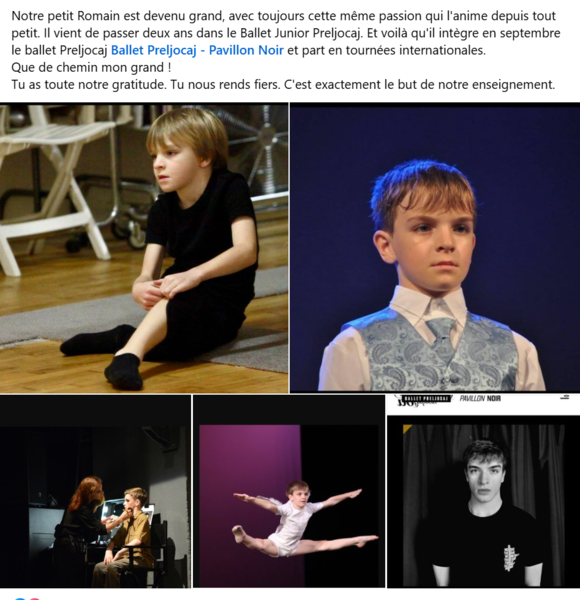580x600 pixels.
Task: Click the white emblem on the black t-shirt
Action: (510, 557)
